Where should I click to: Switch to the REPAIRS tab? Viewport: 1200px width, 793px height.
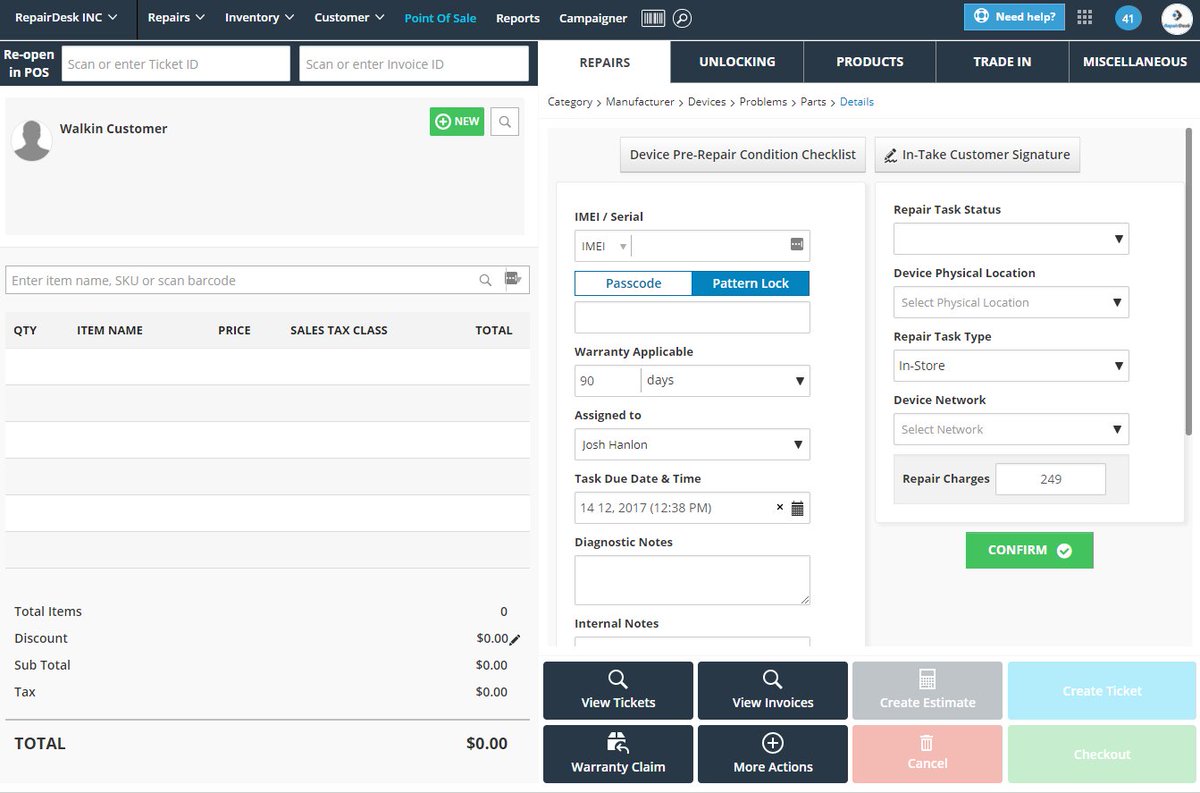(605, 62)
